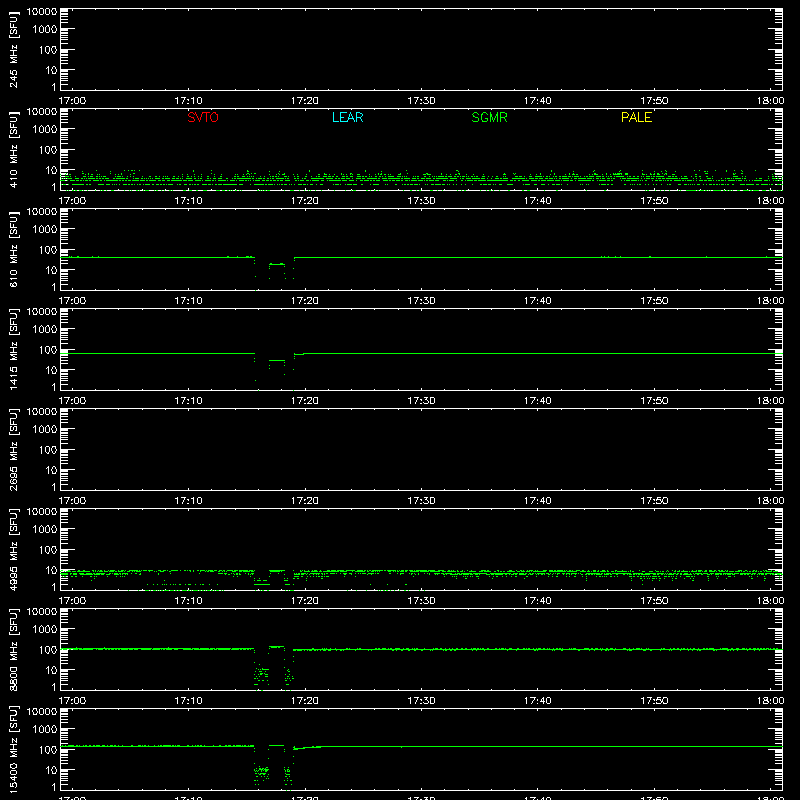Click the 10000 y-axis value on 8800 MHz plot
Viewport: 800px width, 800px height.
42,612
